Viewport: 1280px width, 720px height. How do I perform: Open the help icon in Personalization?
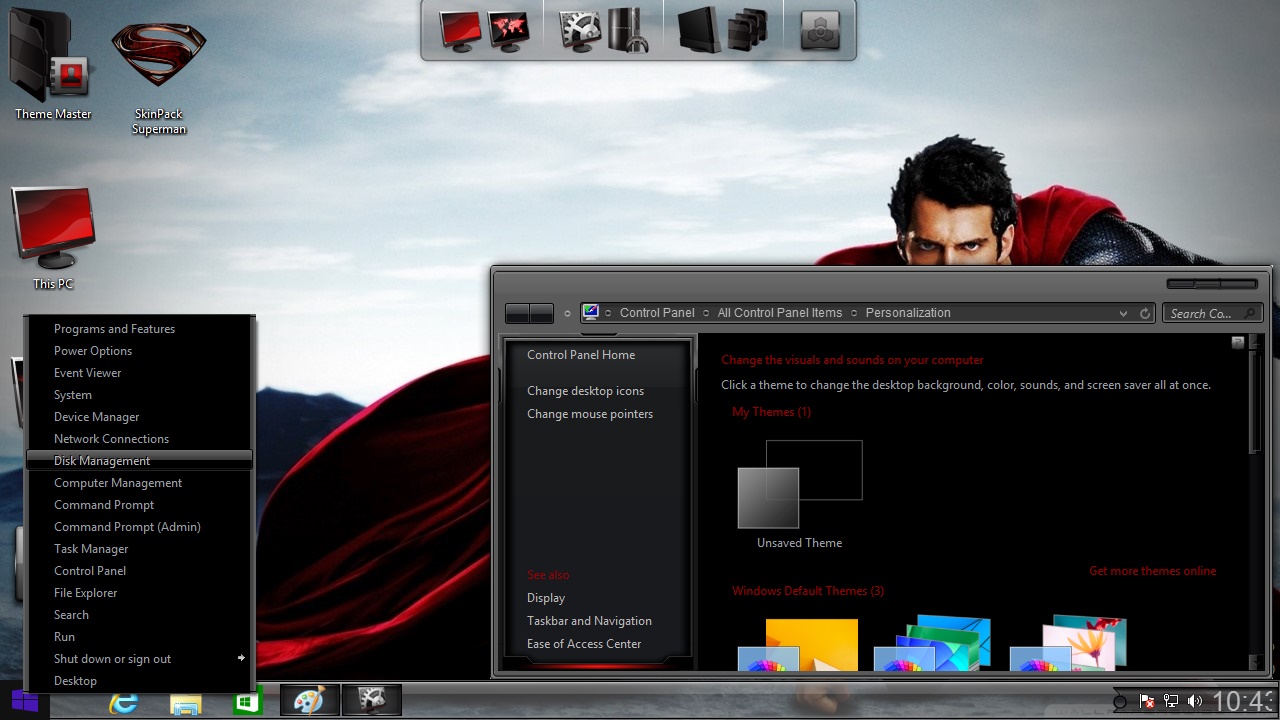[x=1238, y=342]
